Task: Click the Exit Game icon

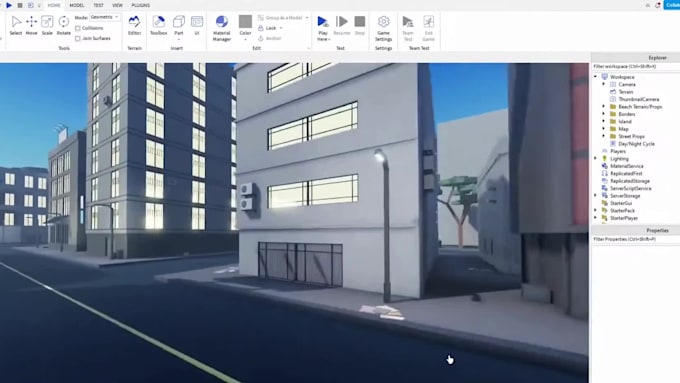Action: coord(428,22)
